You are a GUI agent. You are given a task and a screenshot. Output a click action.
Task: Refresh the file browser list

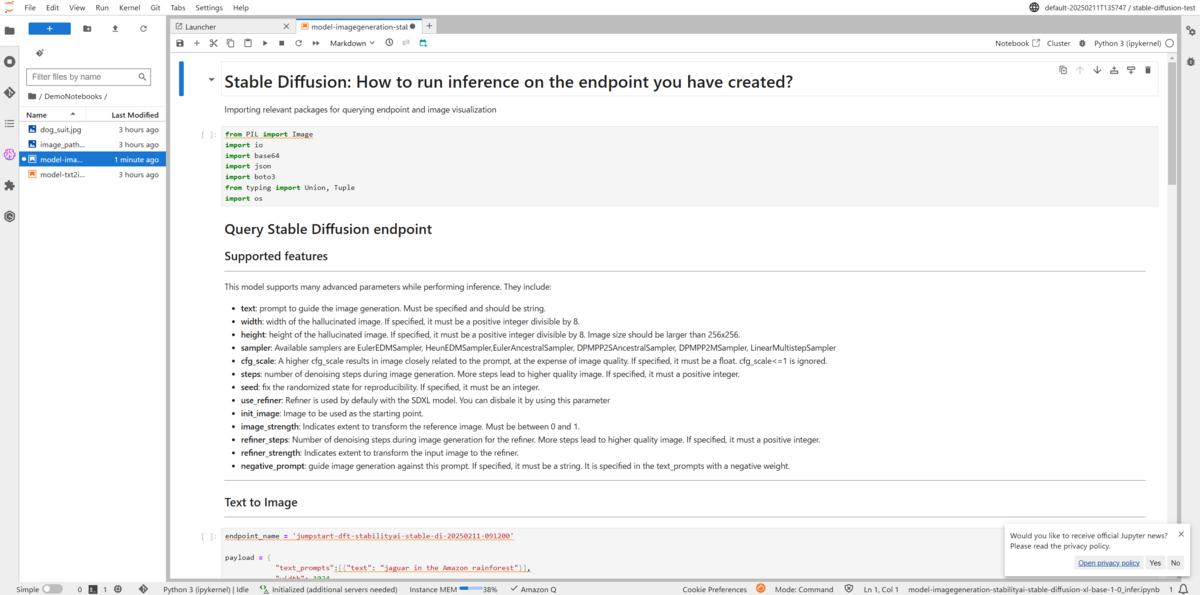(x=143, y=29)
